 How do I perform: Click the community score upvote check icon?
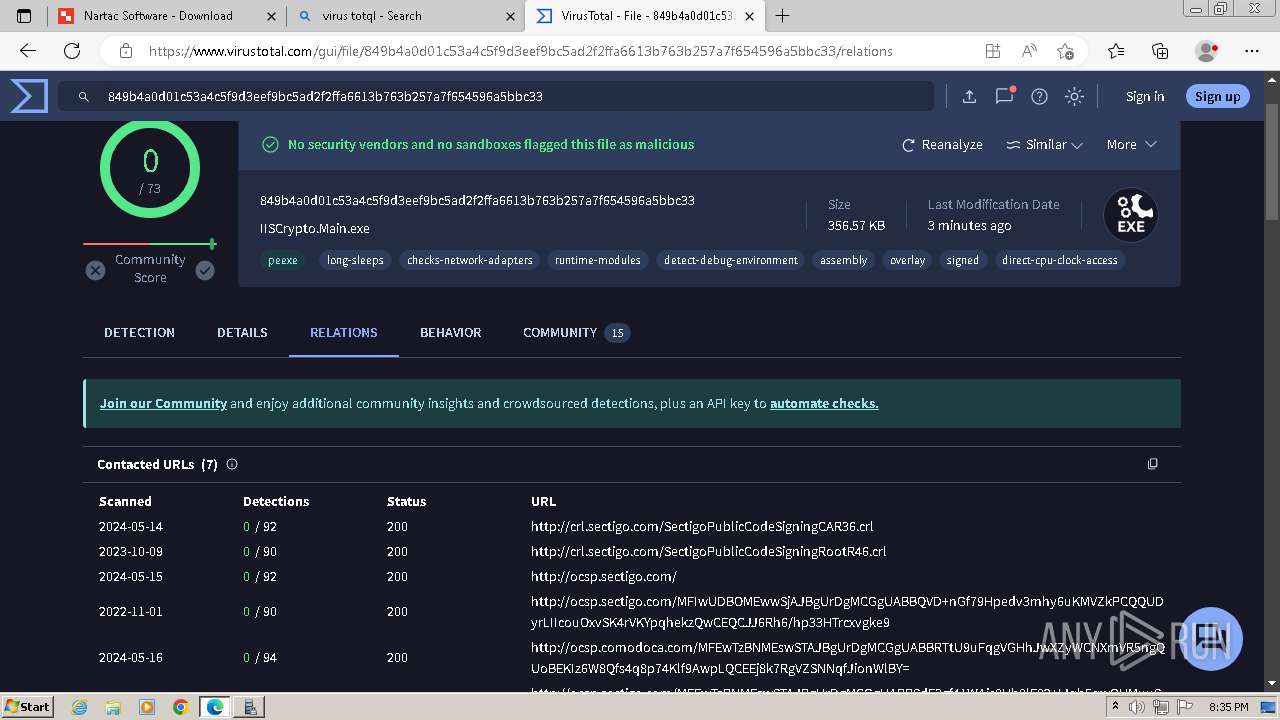point(205,270)
